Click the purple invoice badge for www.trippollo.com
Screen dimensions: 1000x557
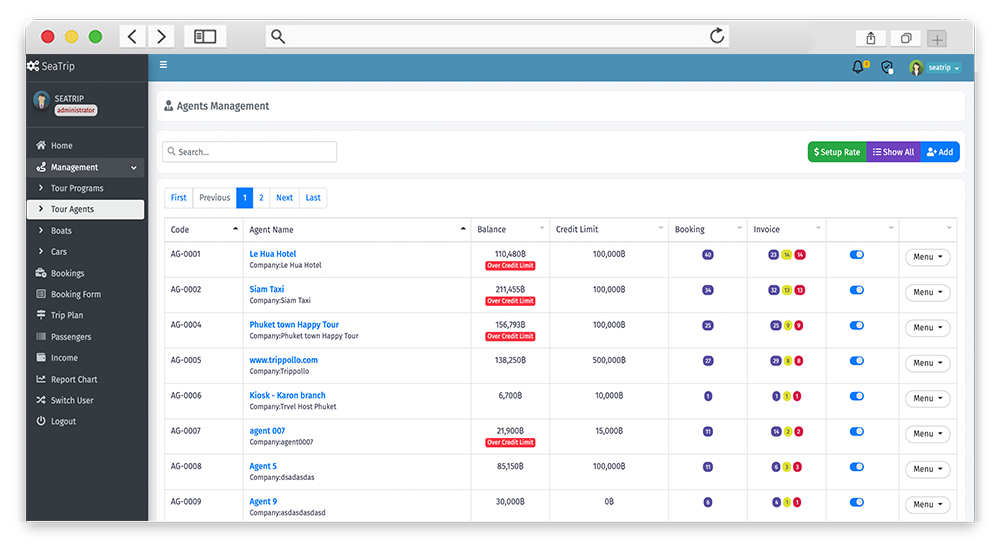(776, 360)
